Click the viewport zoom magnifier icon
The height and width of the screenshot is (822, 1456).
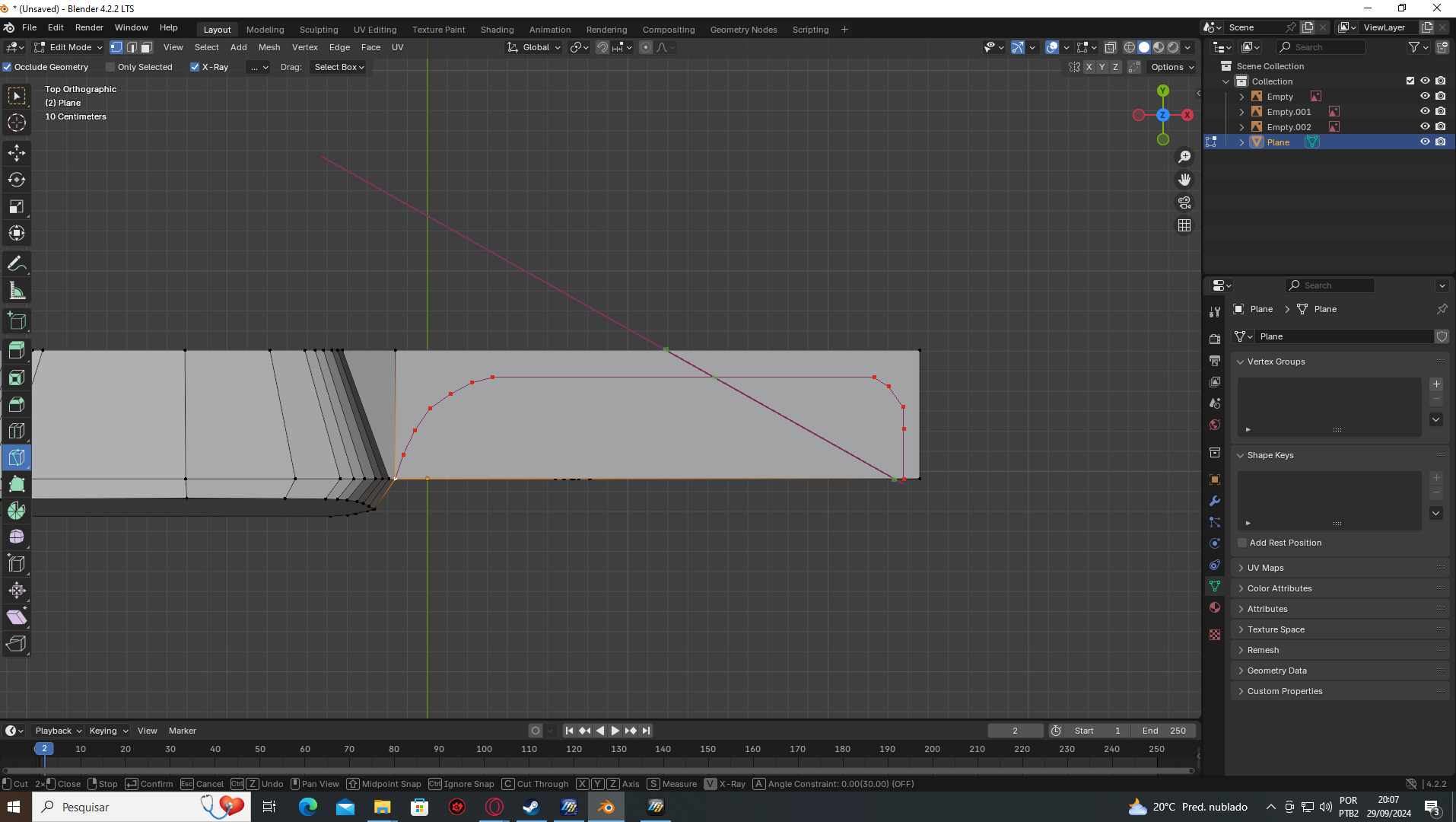point(1184,157)
